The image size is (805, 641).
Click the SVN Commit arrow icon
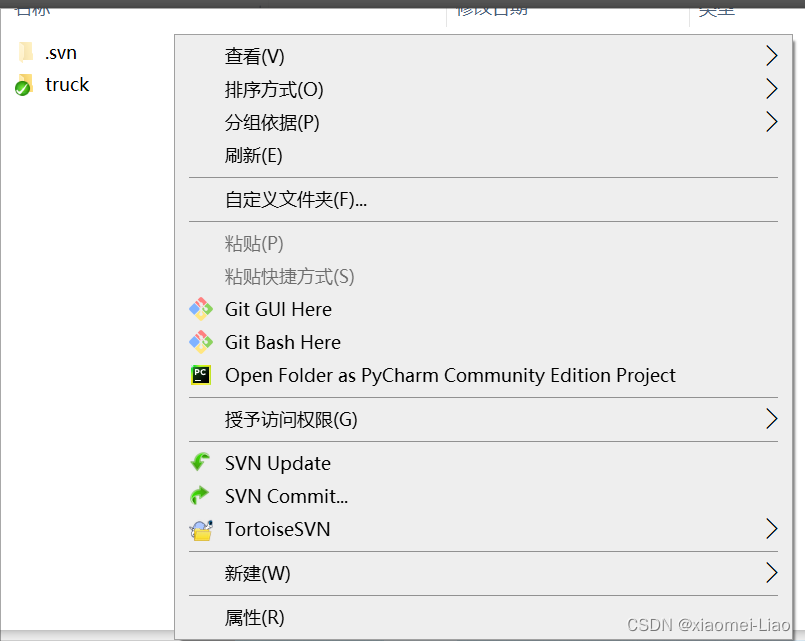click(201, 496)
